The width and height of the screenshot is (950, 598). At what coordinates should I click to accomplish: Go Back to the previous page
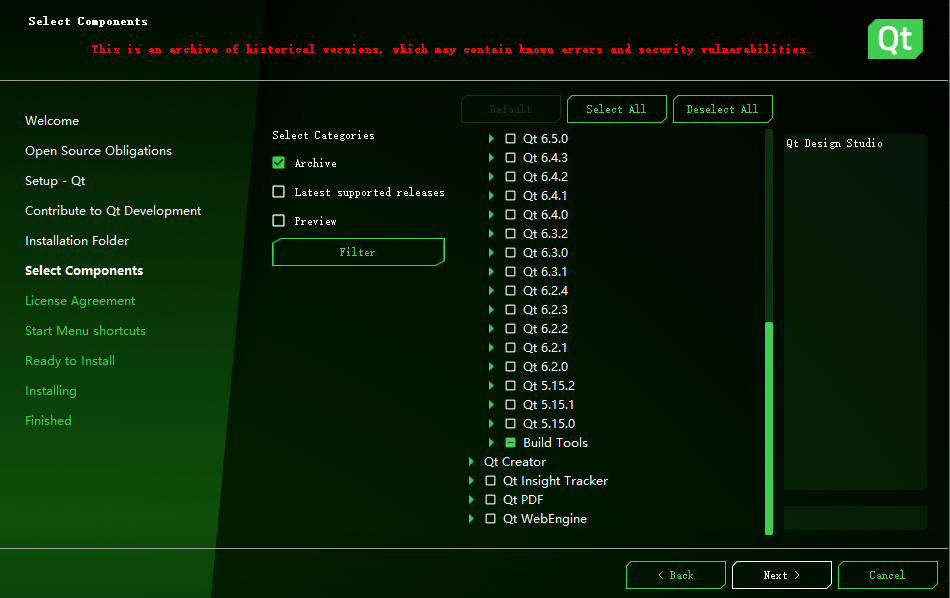[676, 575]
